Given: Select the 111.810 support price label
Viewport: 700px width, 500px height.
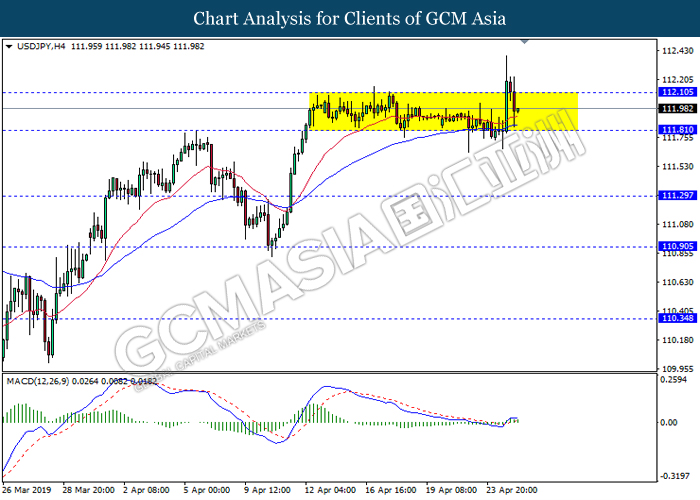Looking at the screenshot, I should click(x=678, y=130).
